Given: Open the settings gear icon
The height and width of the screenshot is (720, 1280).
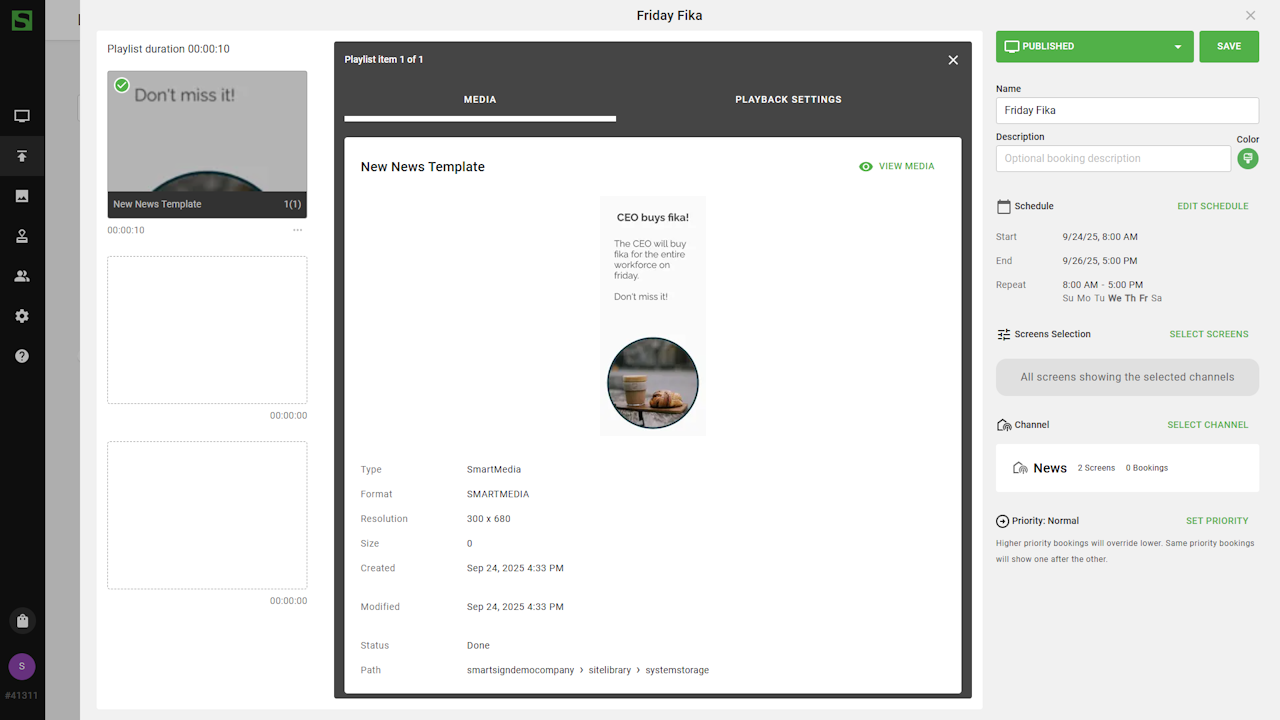Looking at the screenshot, I should 22,316.
